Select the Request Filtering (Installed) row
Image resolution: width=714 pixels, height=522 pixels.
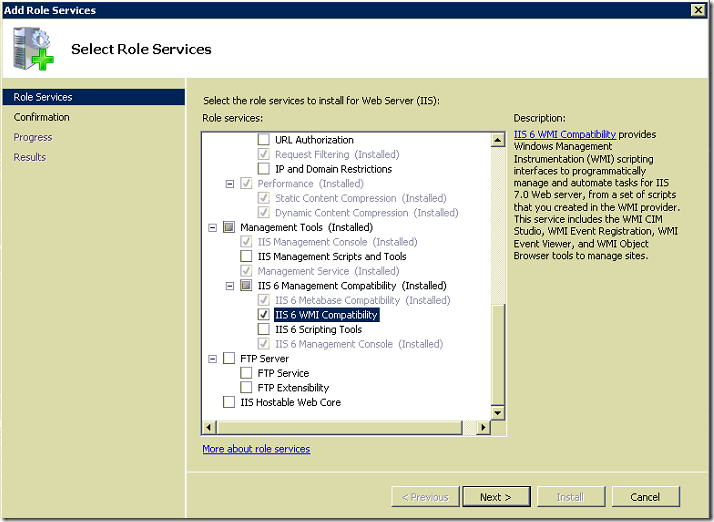pos(337,154)
